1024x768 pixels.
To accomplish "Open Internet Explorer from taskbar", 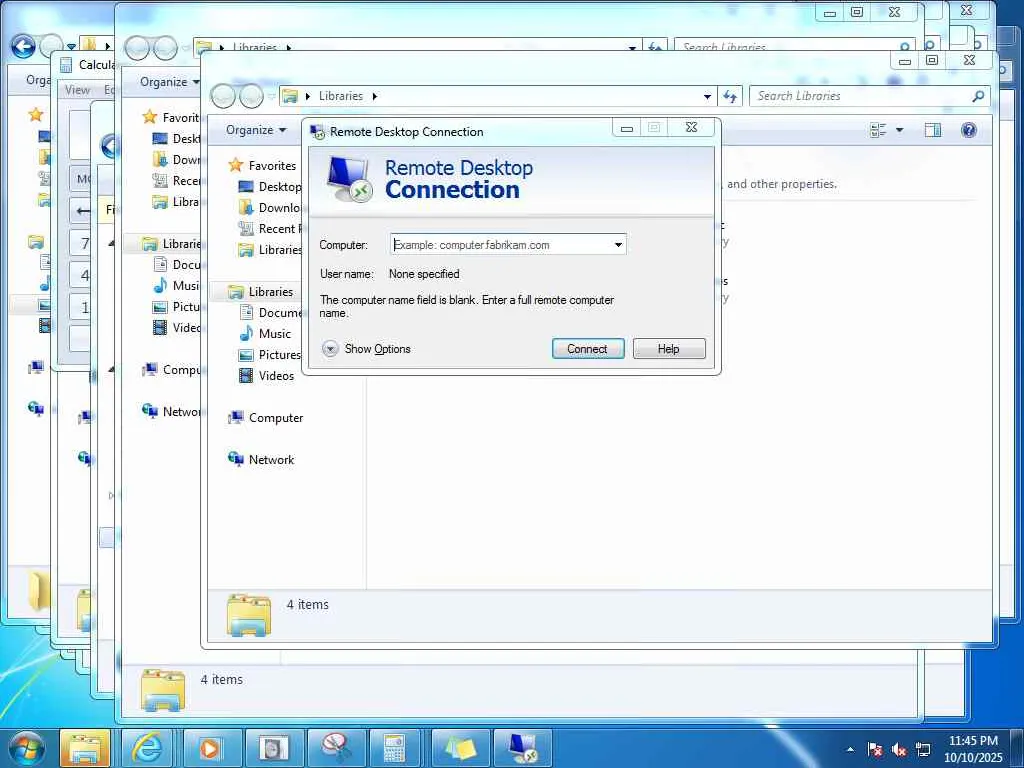I will (x=147, y=748).
